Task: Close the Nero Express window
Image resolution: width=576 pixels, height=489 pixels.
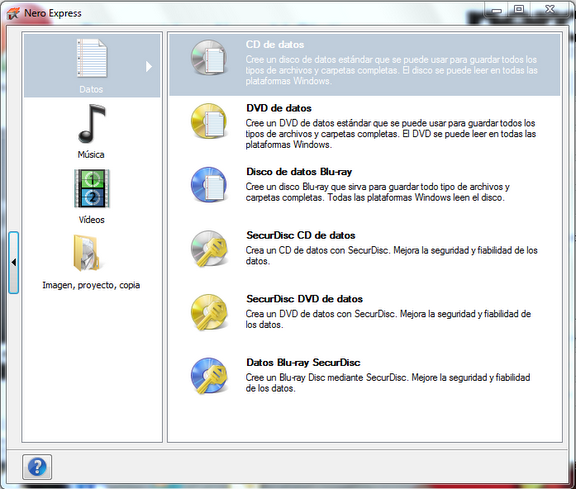Action: point(550,9)
